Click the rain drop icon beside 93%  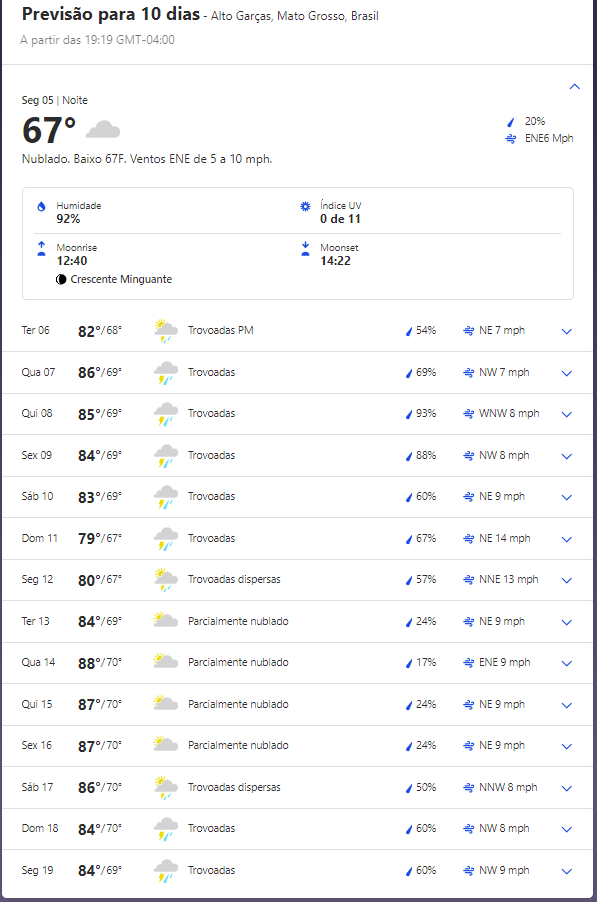click(x=409, y=414)
